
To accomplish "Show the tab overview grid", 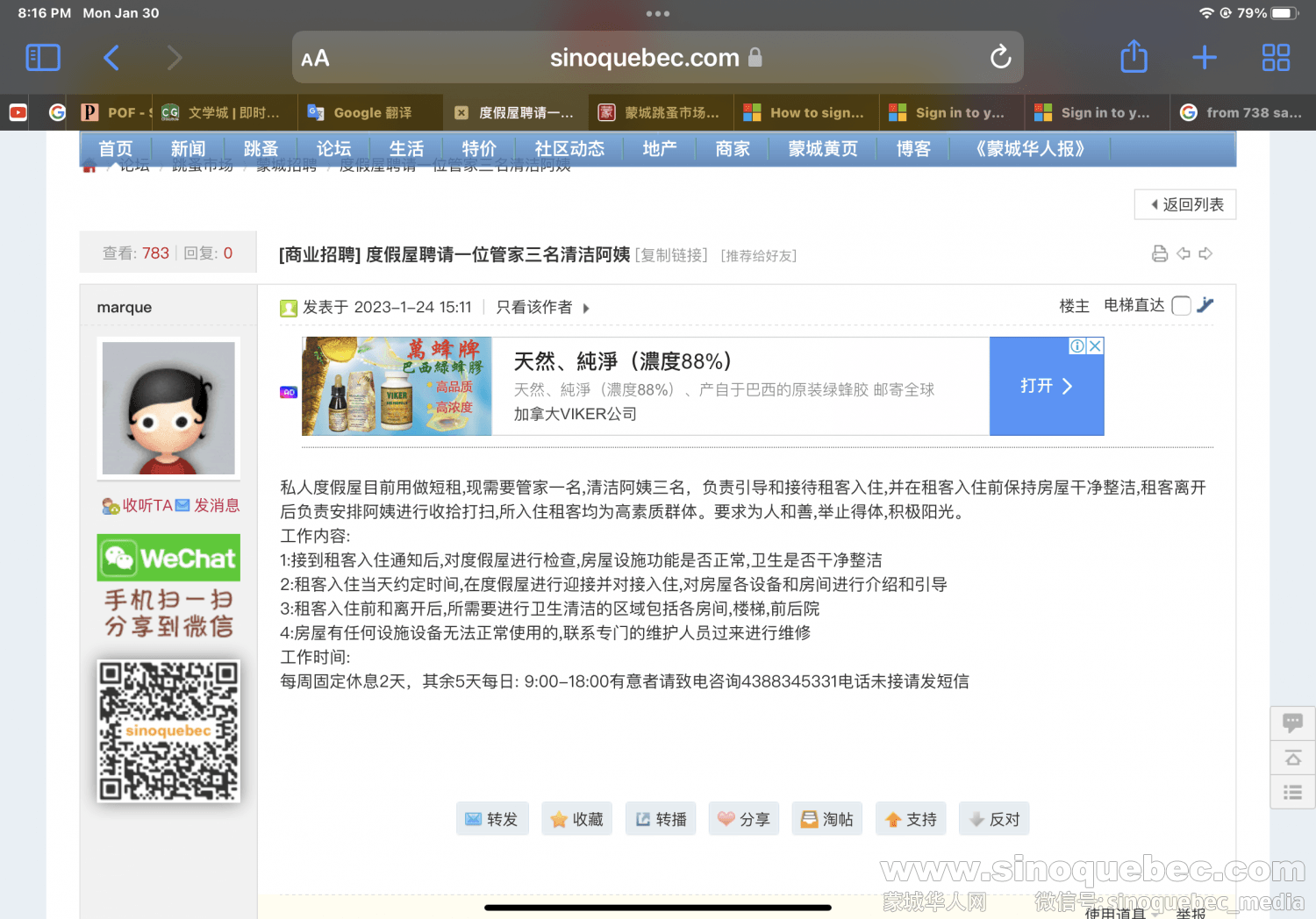I will coord(1275,58).
